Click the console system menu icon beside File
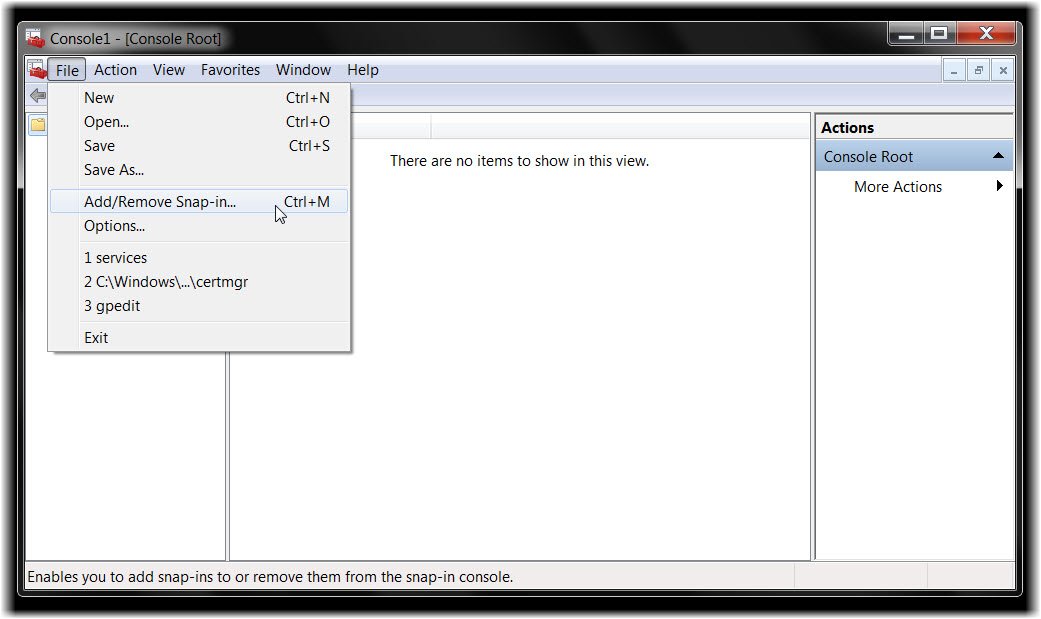 coord(37,69)
